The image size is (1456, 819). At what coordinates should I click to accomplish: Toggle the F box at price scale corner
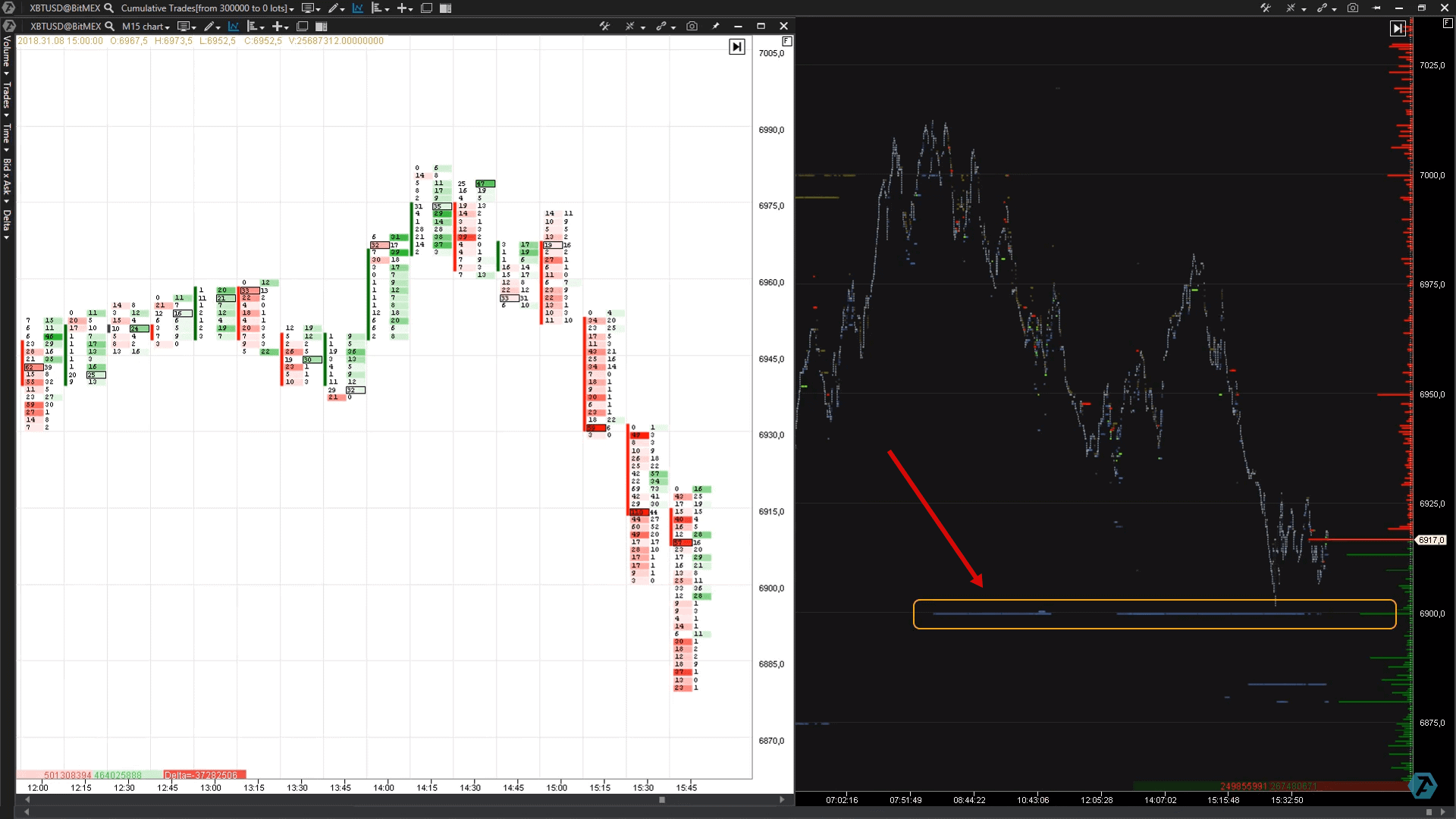pos(786,41)
